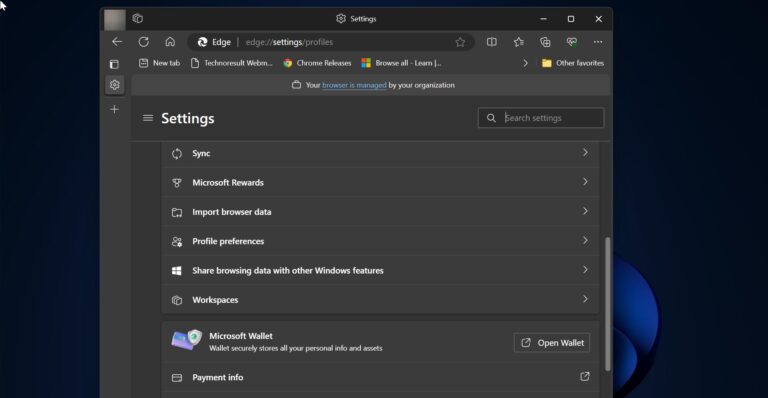Click the Microsoft Wallet heading
768x398 pixels.
[x=241, y=336]
